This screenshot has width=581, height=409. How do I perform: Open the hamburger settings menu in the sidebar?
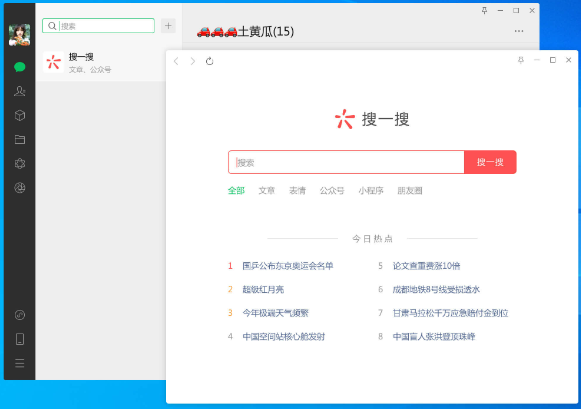[x=20, y=363]
